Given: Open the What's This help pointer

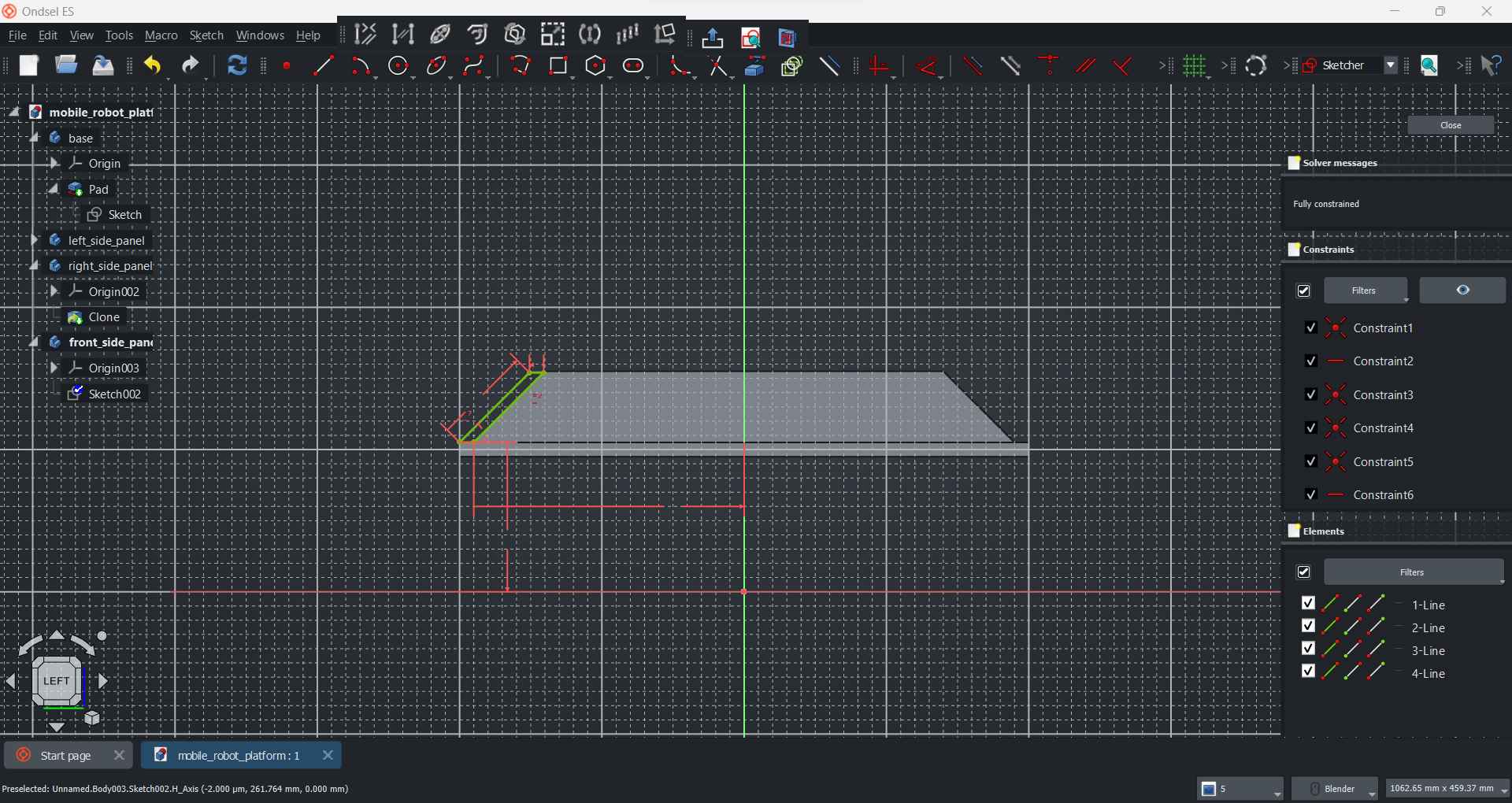Looking at the screenshot, I should click(x=1492, y=65).
